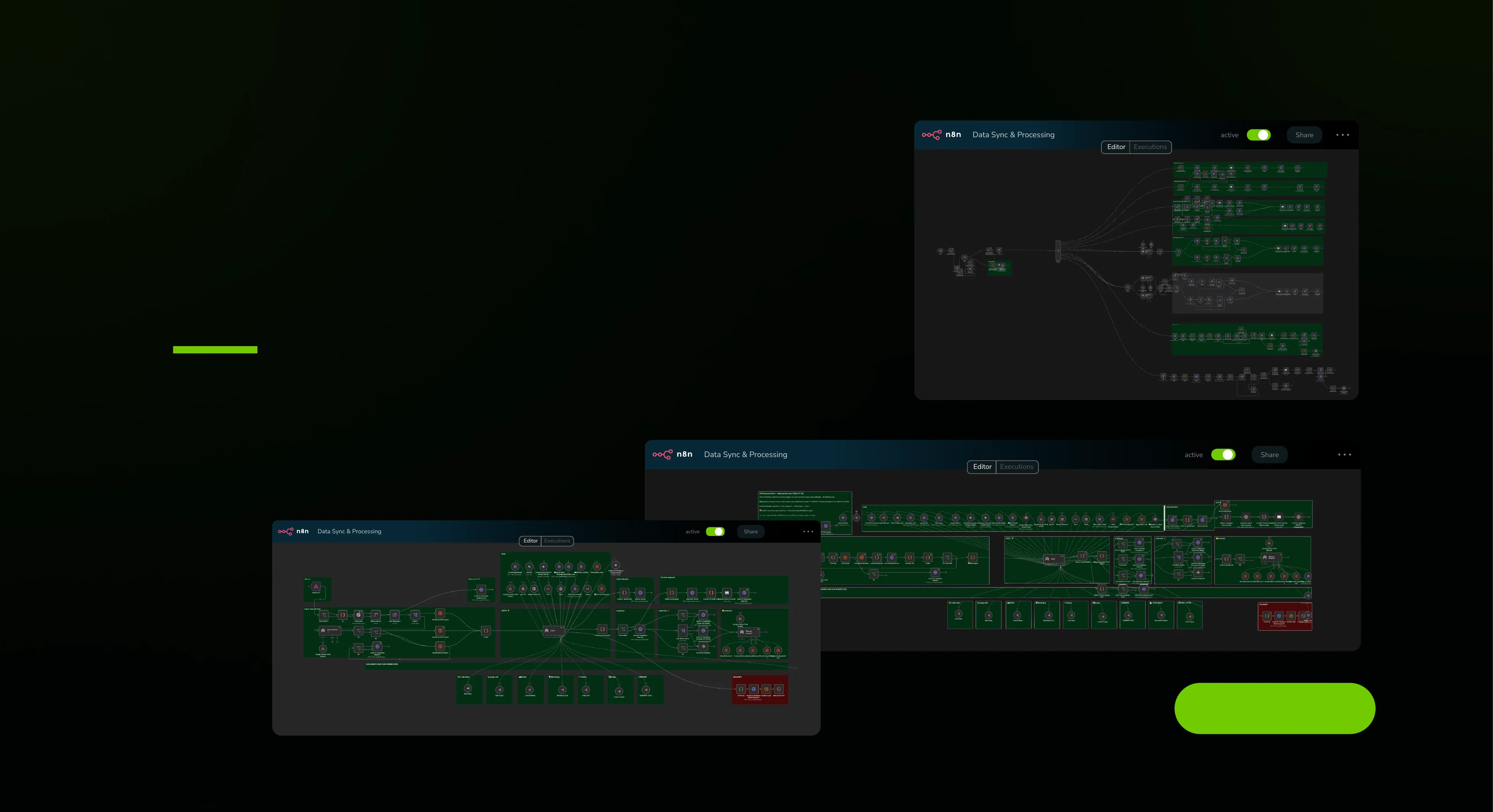This screenshot has height=812, width=1493.
Task: Turn off the active toggle in the front window
Action: [x=715, y=532]
